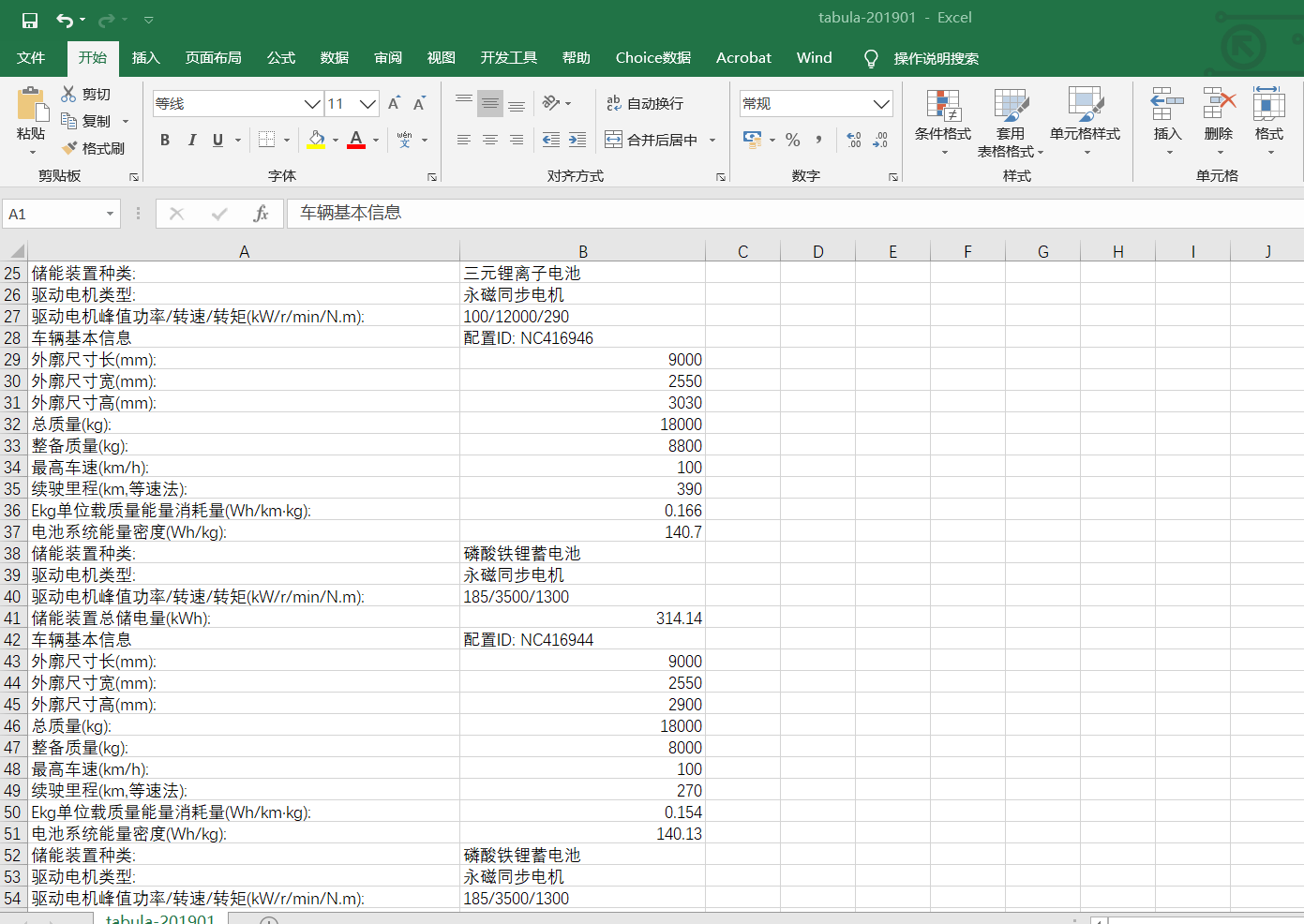Decrease indent in cell
This screenshot has height=924, width=1304.
551,140
